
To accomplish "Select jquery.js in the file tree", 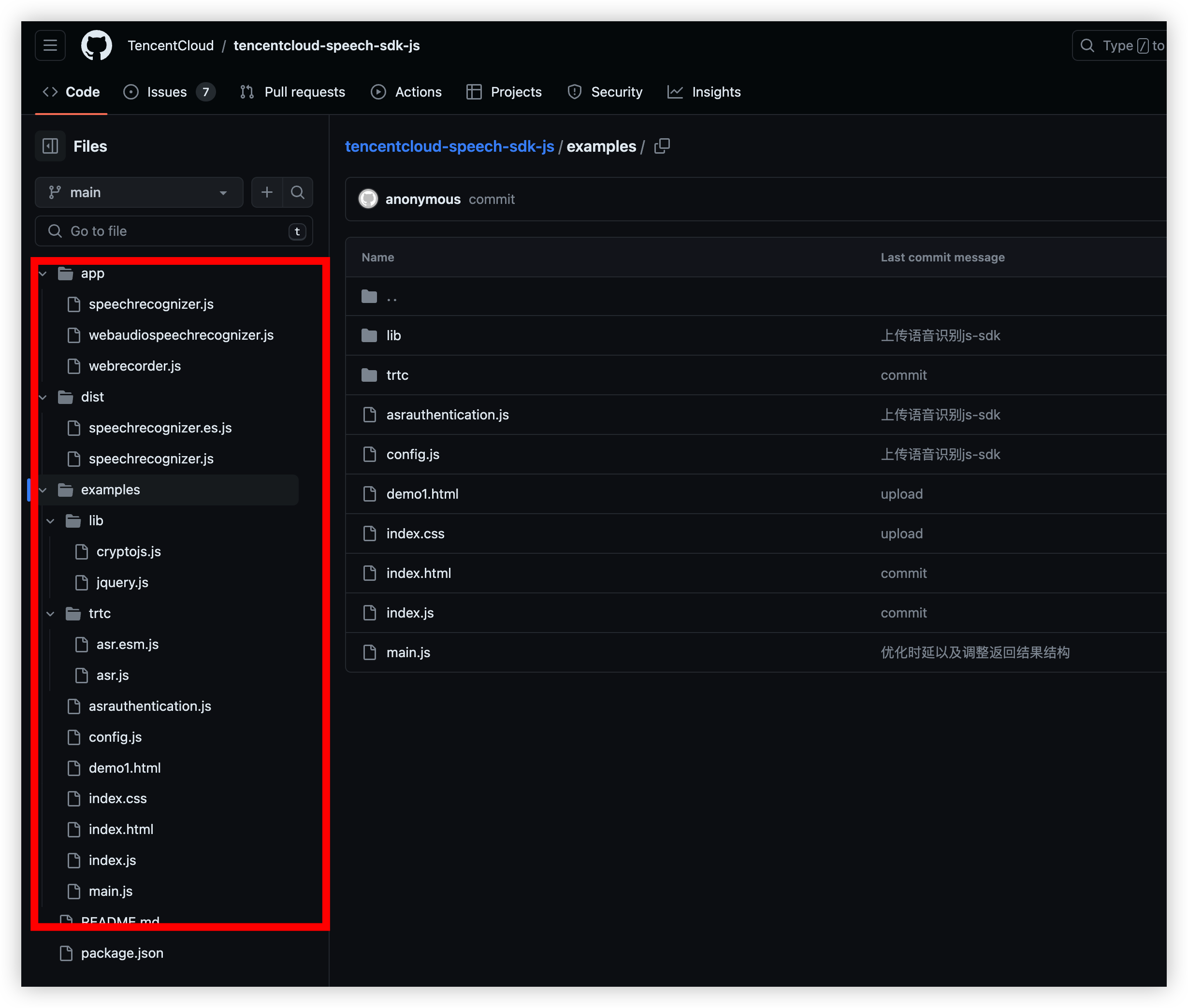I will [122, 582].
